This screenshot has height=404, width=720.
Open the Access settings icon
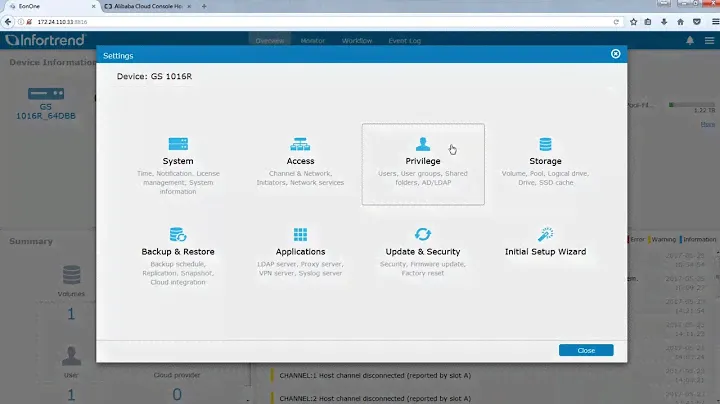click(x=300, y=144)
